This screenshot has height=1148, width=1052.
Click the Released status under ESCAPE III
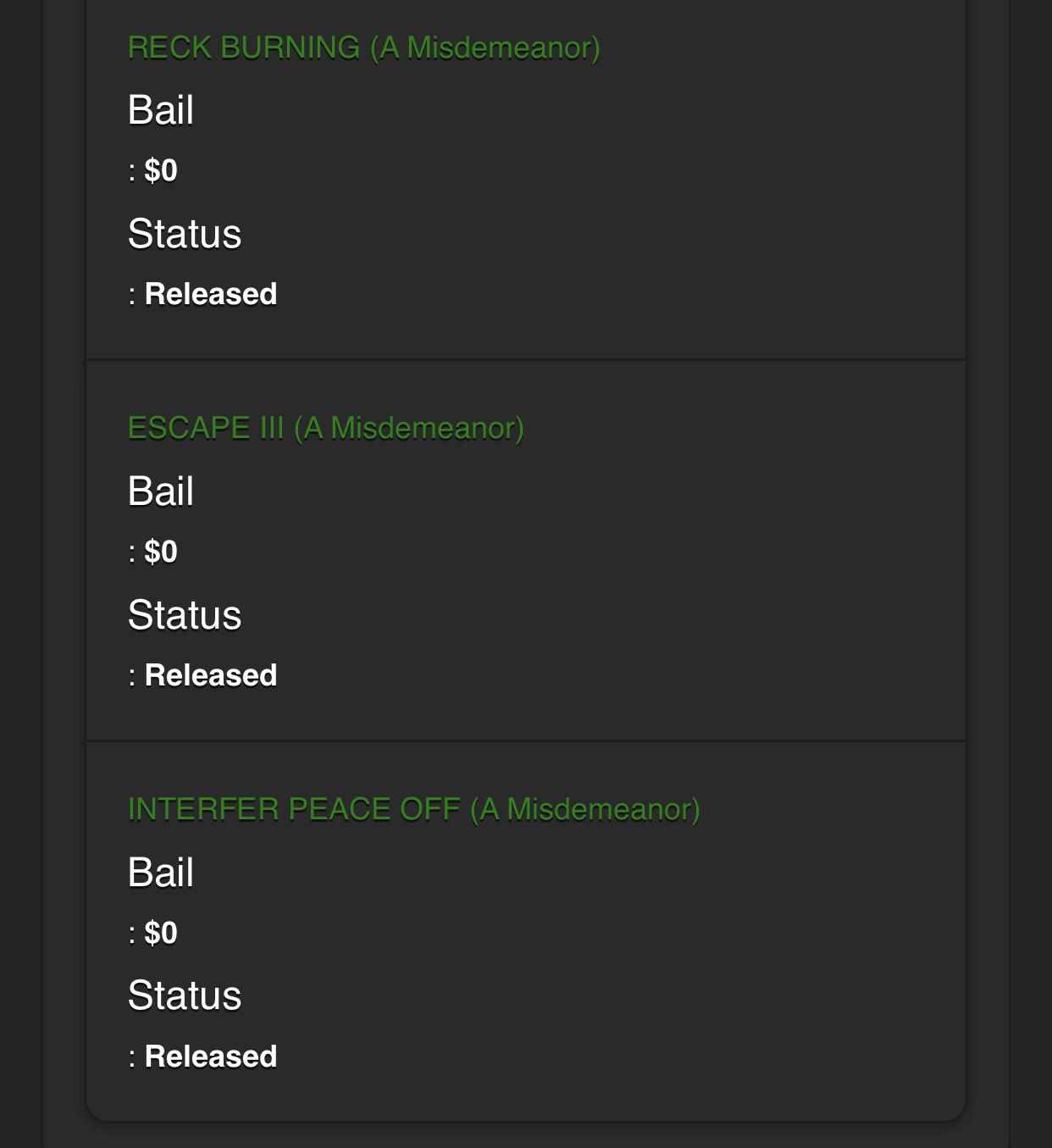pos(211,675)
